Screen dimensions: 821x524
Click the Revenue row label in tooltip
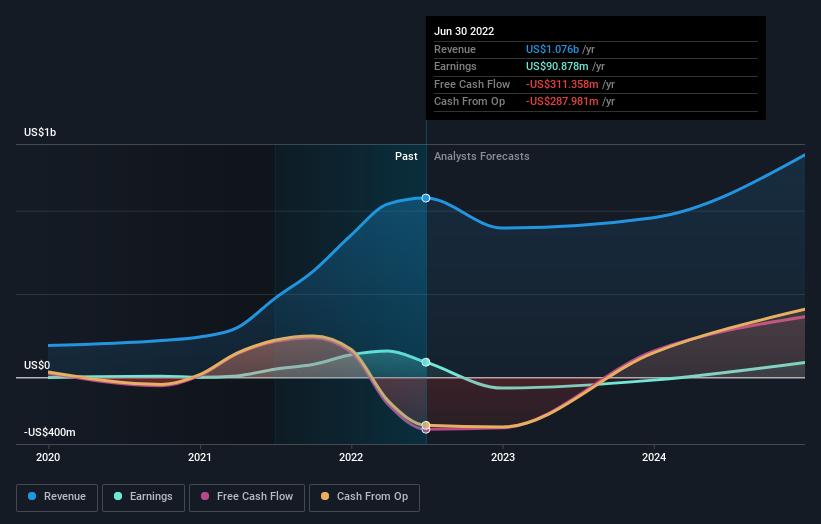coord(454,49)
